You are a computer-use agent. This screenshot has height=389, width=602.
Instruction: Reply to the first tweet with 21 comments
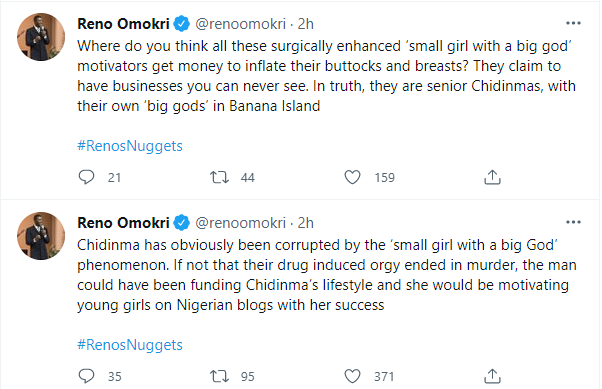(x=86, y=177)
